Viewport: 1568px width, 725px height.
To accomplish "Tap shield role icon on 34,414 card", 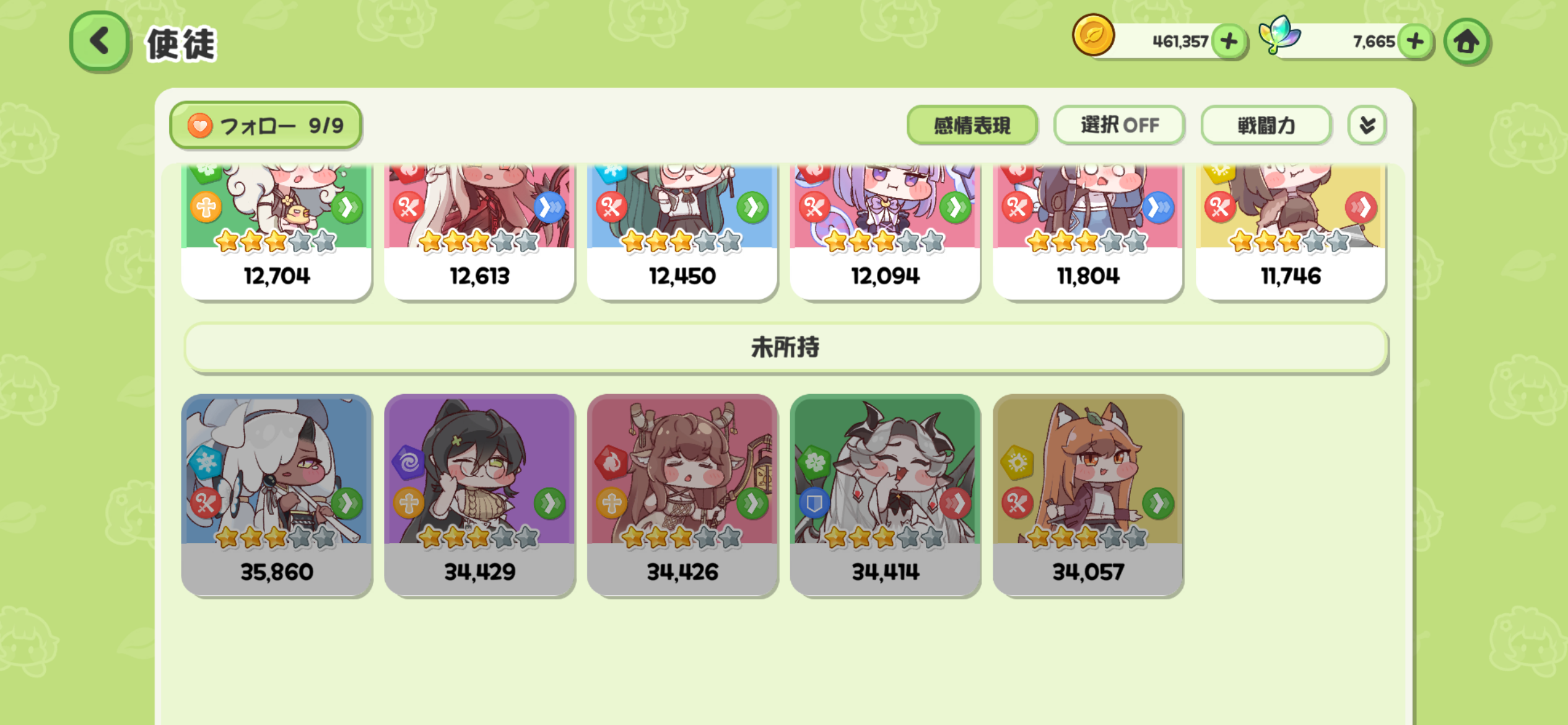I will [814, 503].
